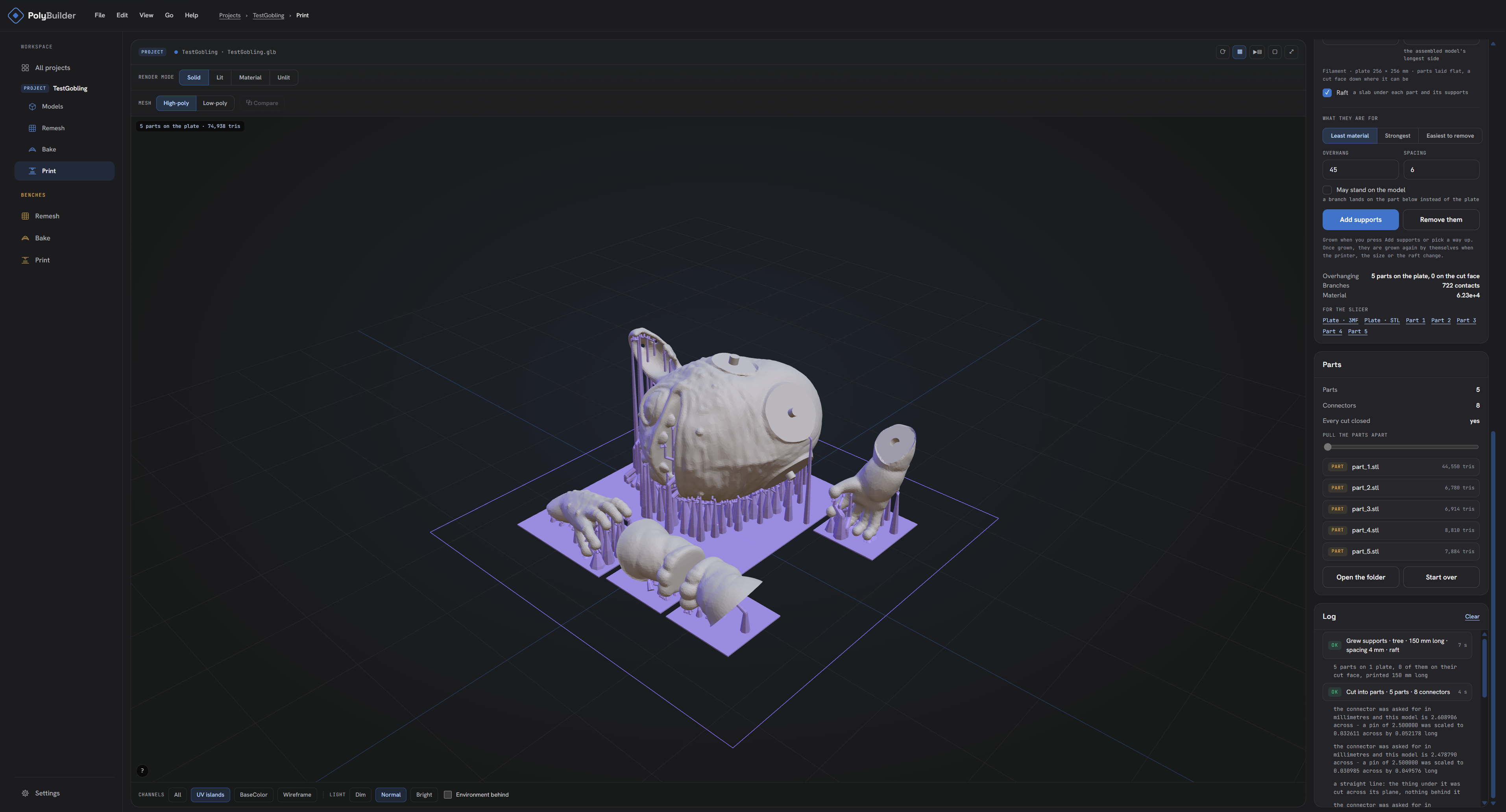Select the Lit render mode
Image resolution: width=1506 pixels, height=812 pixels.
coord(220,77)
